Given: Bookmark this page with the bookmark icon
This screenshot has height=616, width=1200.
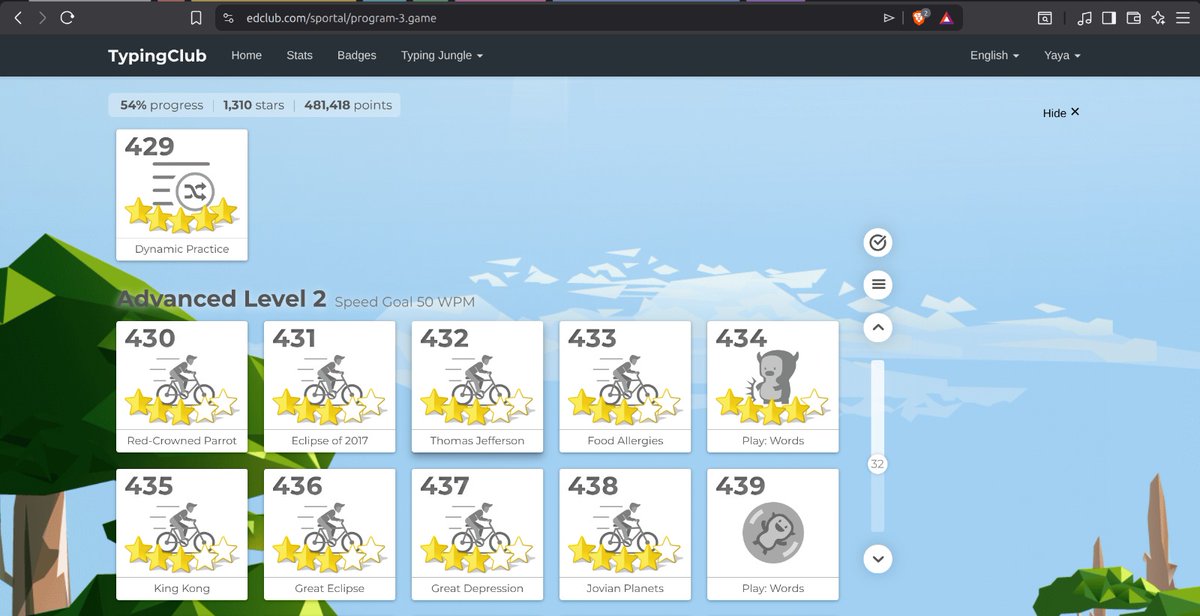Looking at the screenshot, I should 196,18.
